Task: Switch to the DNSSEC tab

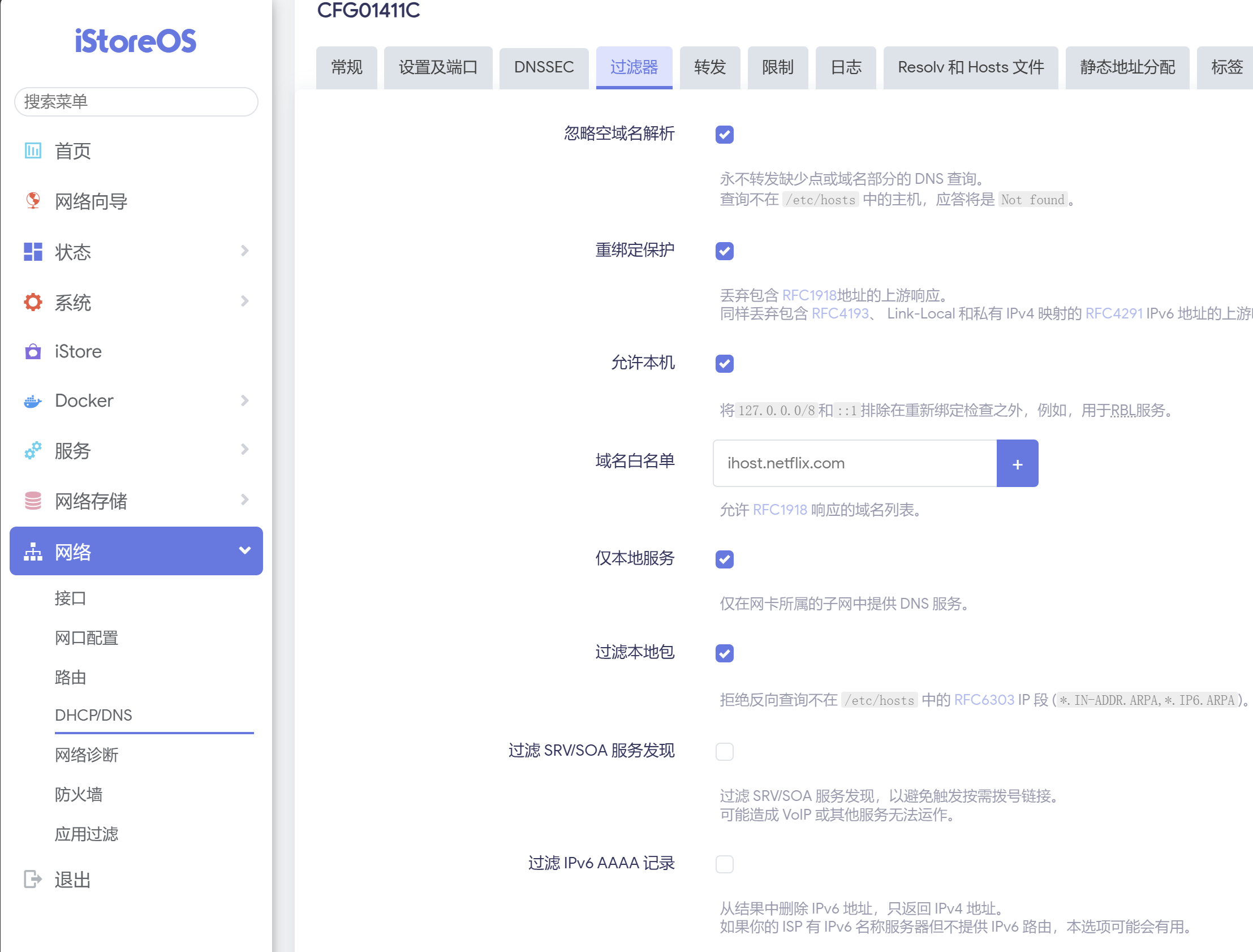Action: tap(544, 67)
